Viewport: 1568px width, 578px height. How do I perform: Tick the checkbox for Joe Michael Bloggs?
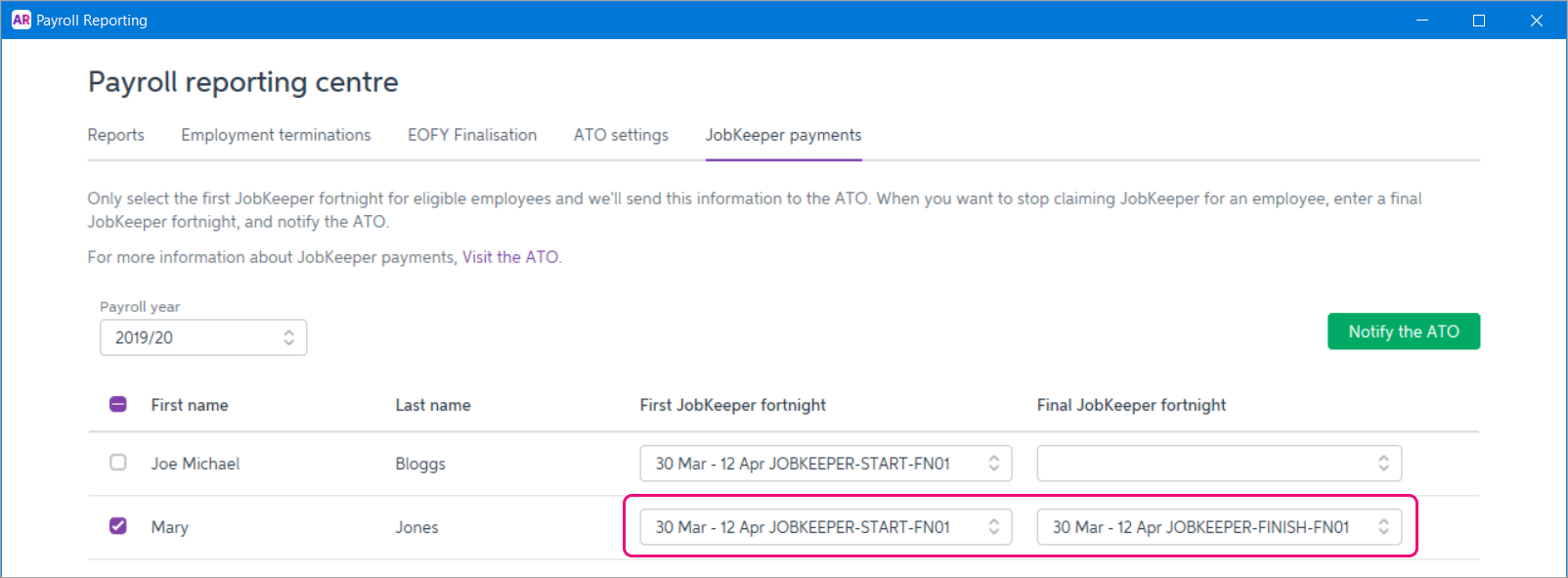pos(118,463)
